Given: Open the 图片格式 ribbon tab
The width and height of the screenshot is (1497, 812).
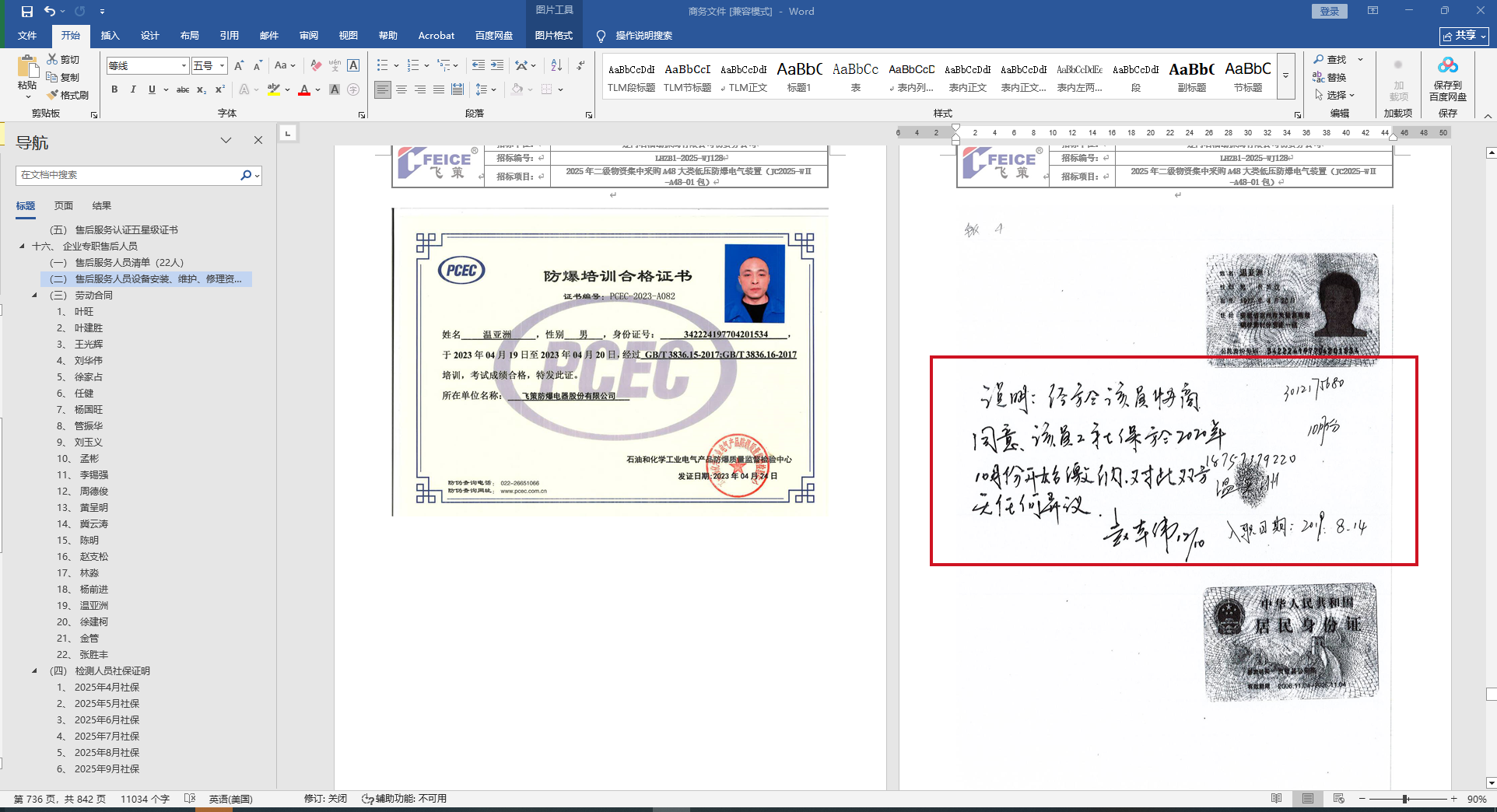Looking at the screenshot, I should 554,36.
